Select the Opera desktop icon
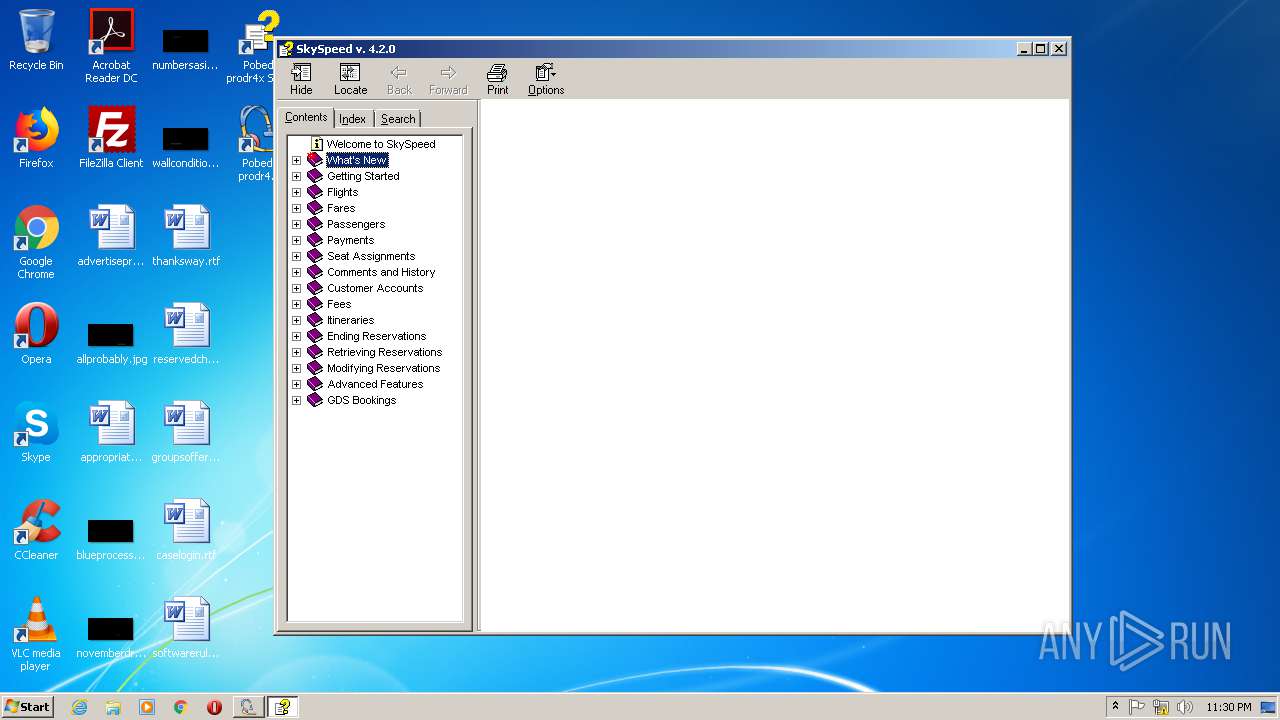Screen dimensions: 1280x720 tap(36, 334)
